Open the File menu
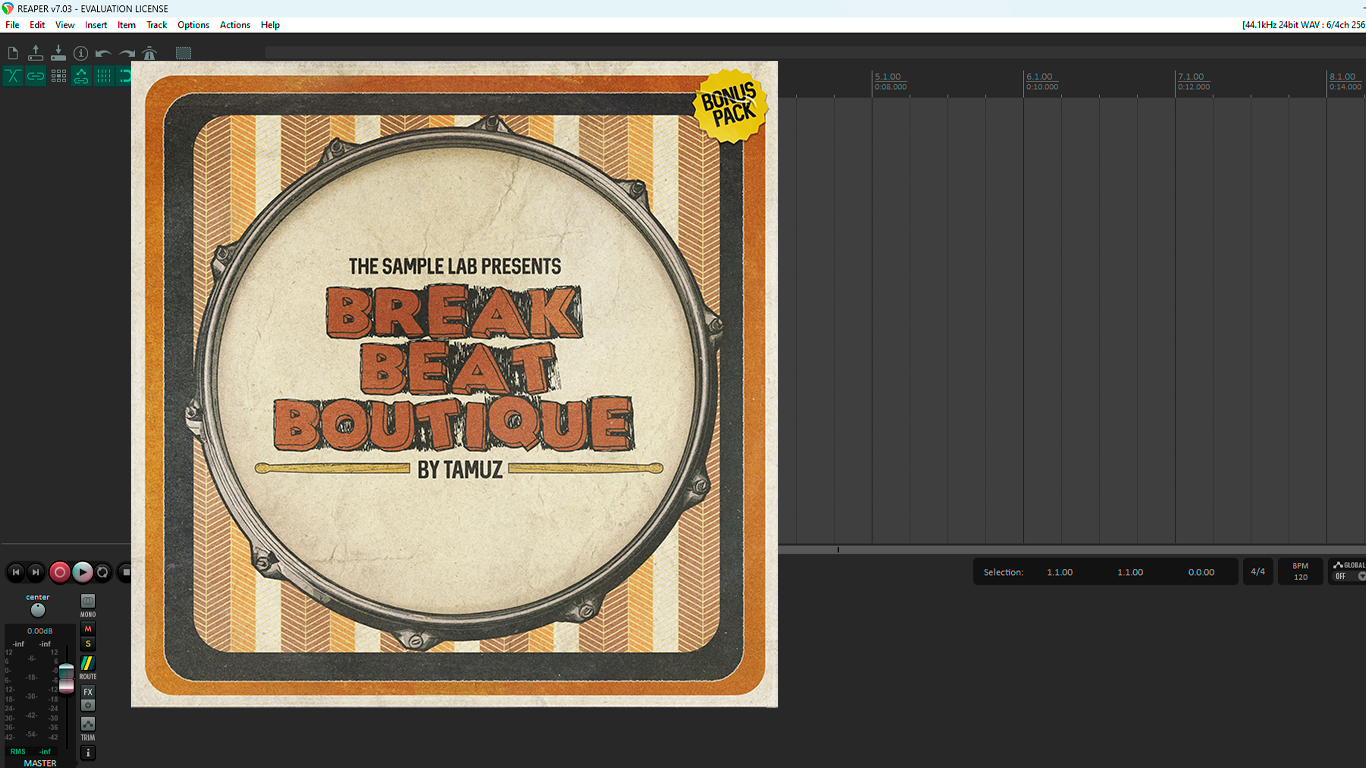 [x=12, y=25]
